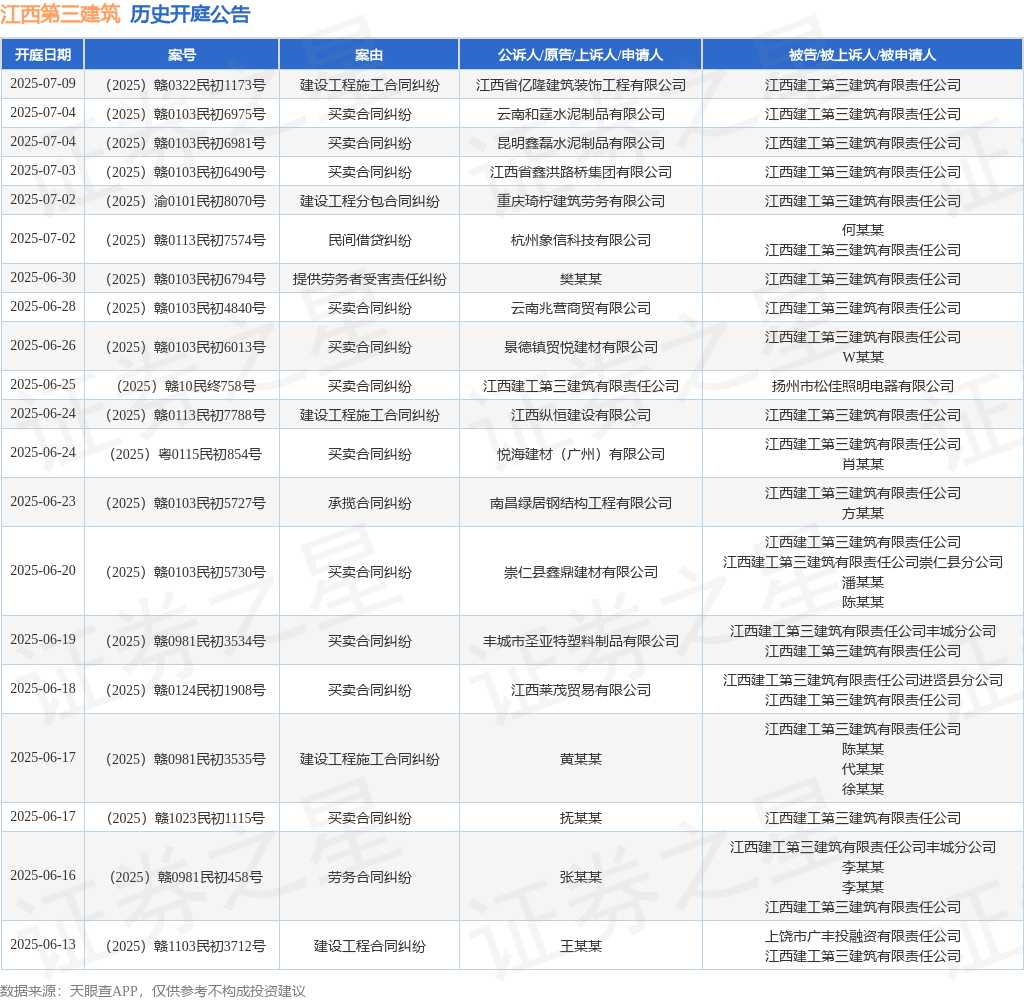Click plaintiff 张某某
Screen dimensions: 1024x1000
[x=581, y=877]
